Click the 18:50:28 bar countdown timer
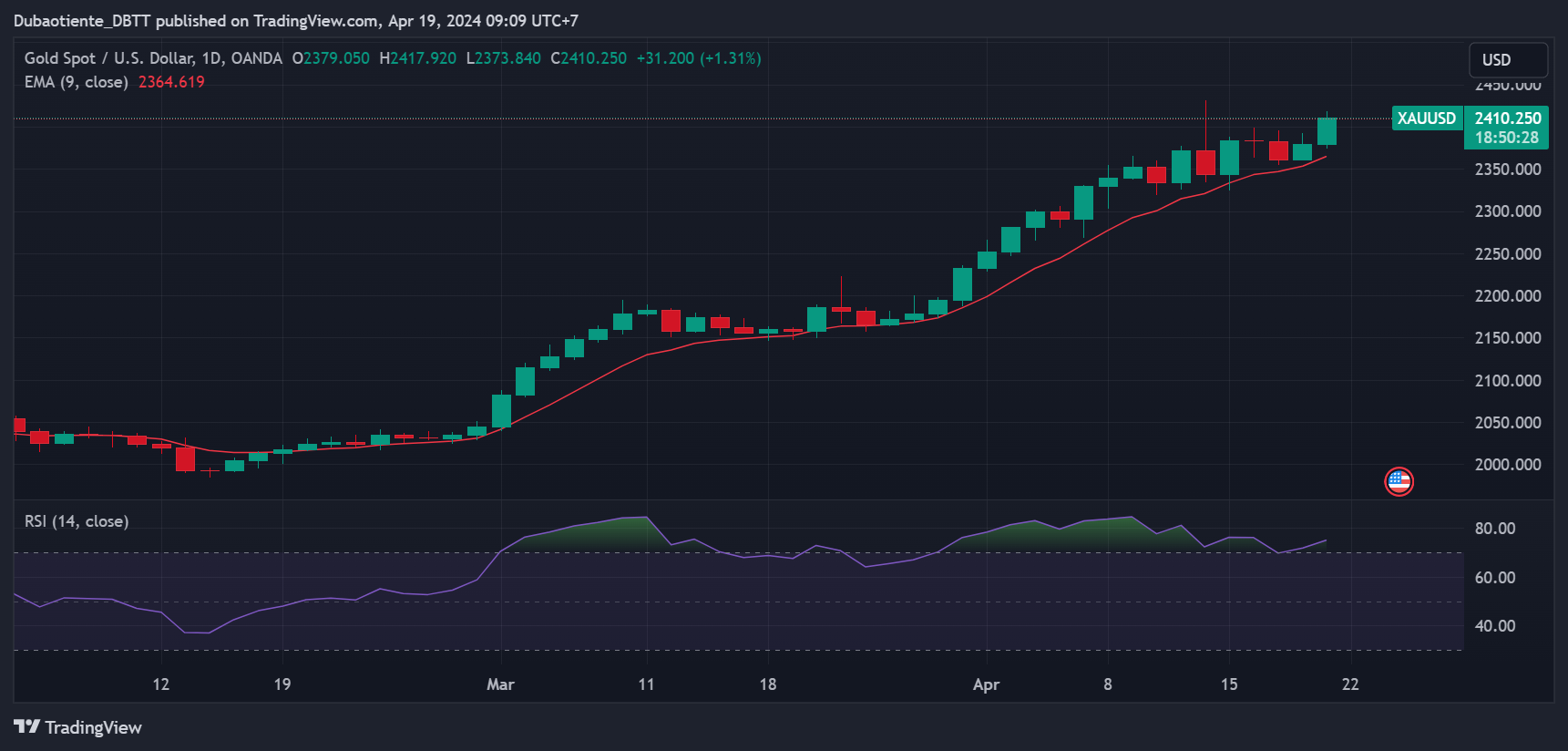The width and height of the screenshot is (1568, 751). pos(1507,138)
